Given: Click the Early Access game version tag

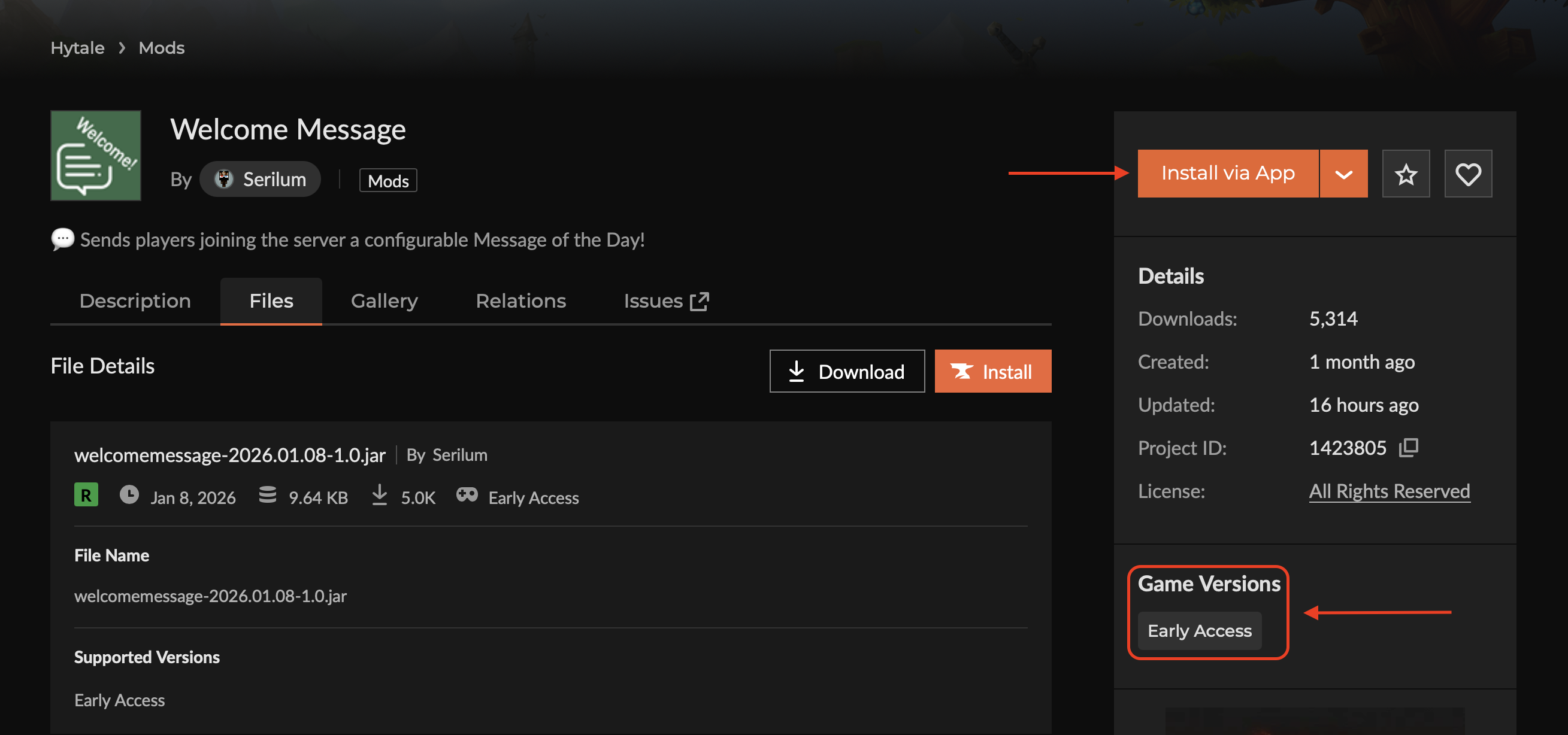Looking at the screenshot, I should [1199, 630].
